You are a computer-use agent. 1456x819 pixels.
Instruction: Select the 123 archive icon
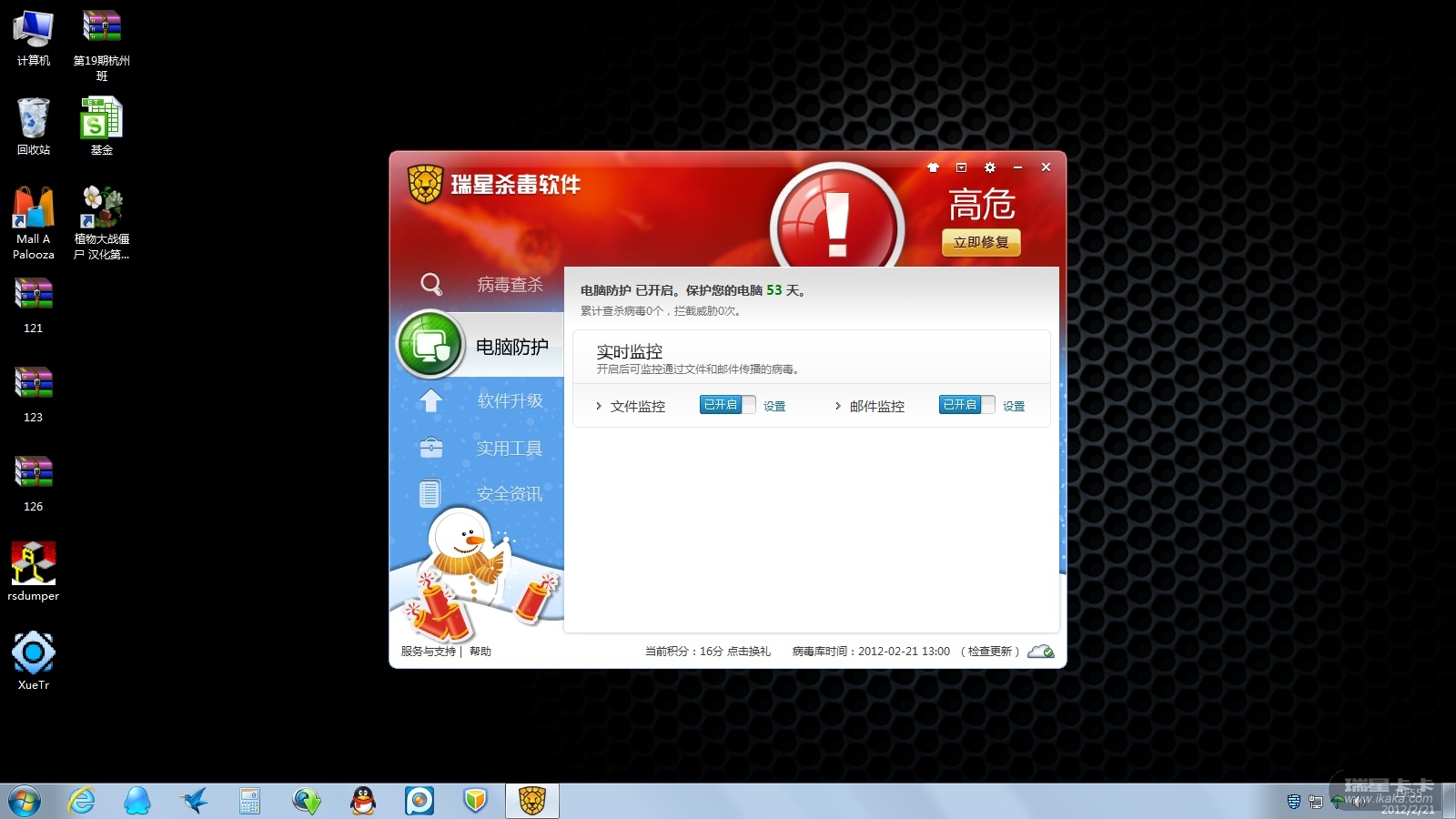[34, 394]
